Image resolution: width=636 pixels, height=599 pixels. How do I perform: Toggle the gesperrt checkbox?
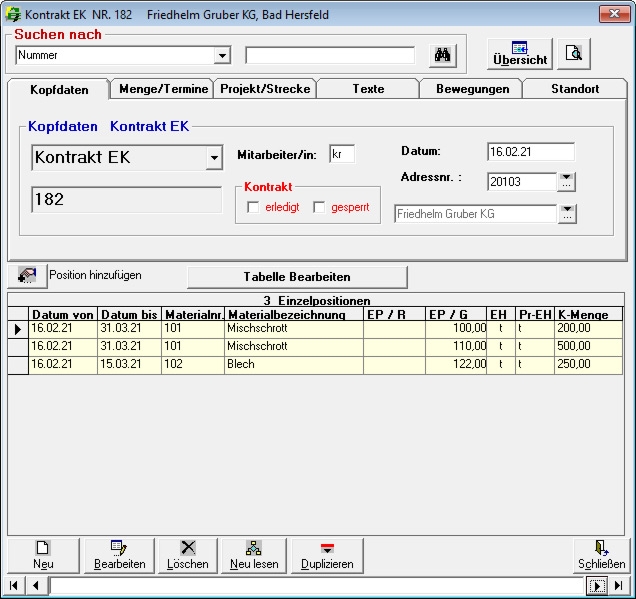319,207
